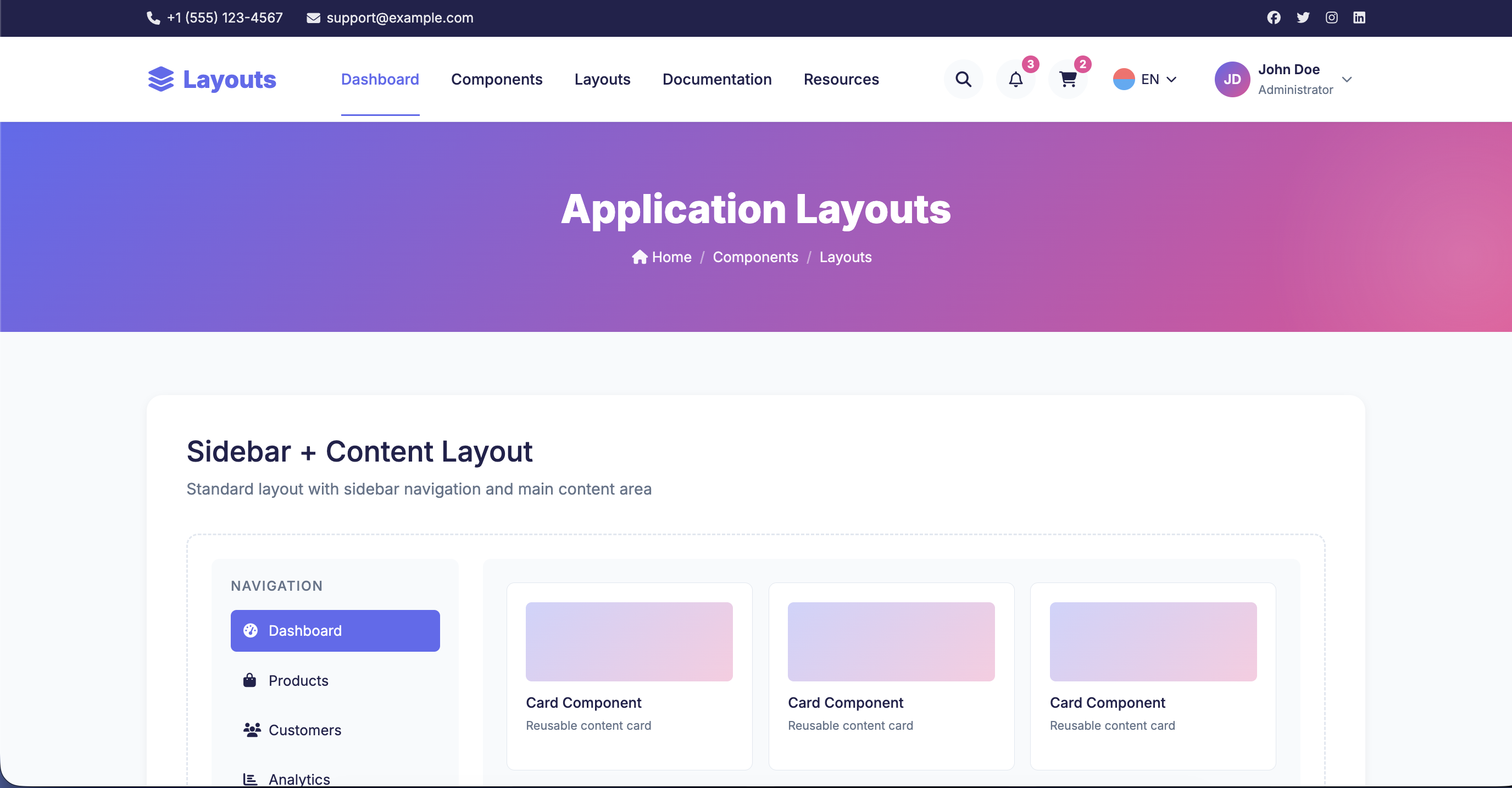Click the Analytics chart icon in sidebar
Viewport: 1512px width, 788px height.
[250, 779]
